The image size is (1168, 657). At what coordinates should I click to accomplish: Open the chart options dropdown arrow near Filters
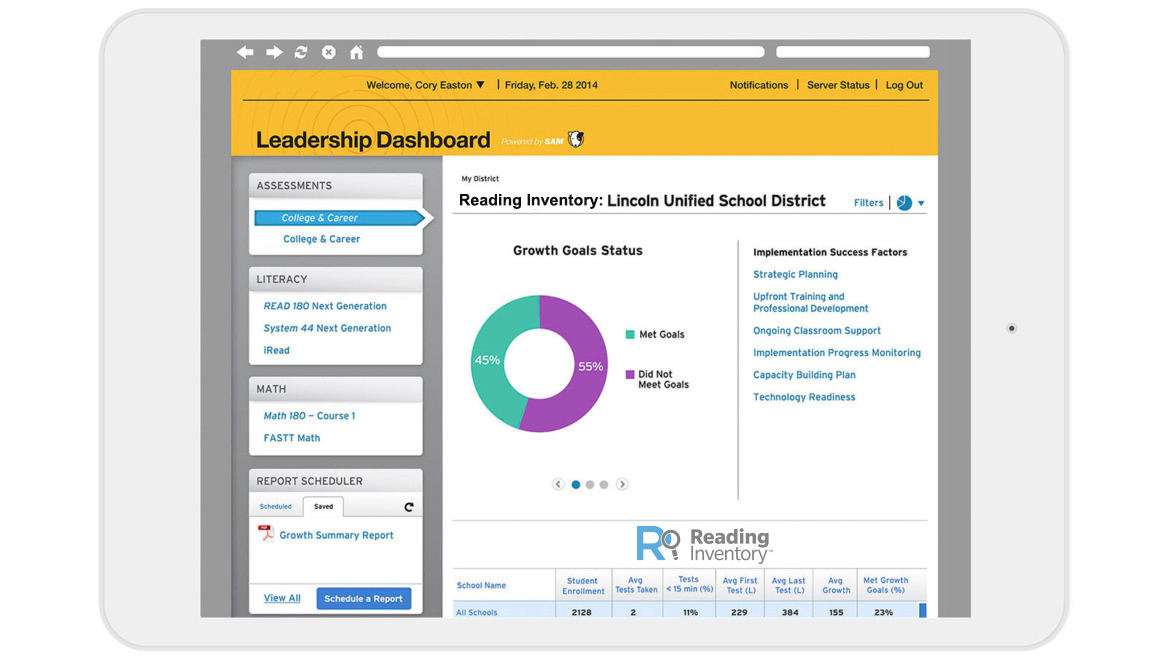(x=921, y=202)
